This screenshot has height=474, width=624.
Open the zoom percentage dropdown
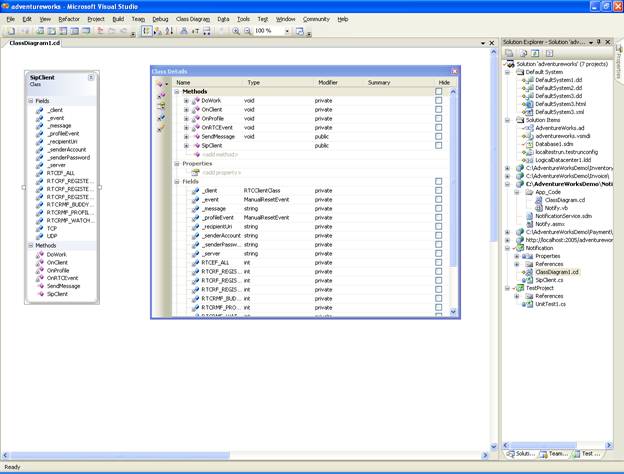287,31
